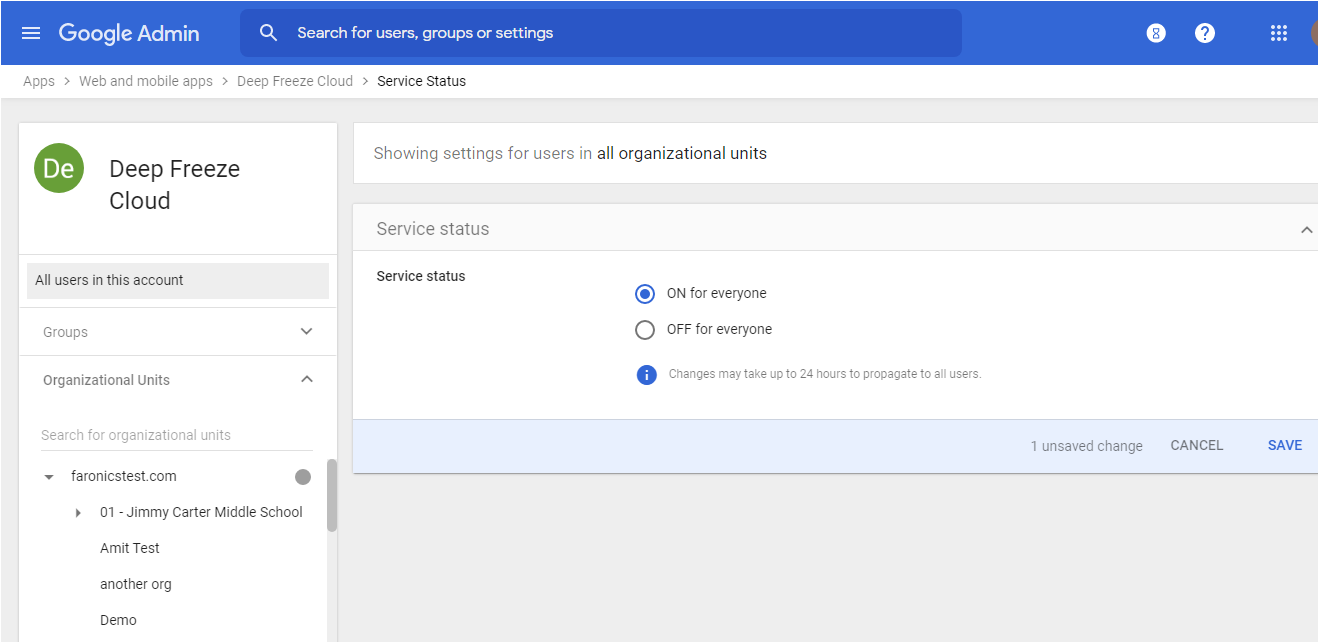
Task: Click 'all organizational units' text
Action: [682, 154]
